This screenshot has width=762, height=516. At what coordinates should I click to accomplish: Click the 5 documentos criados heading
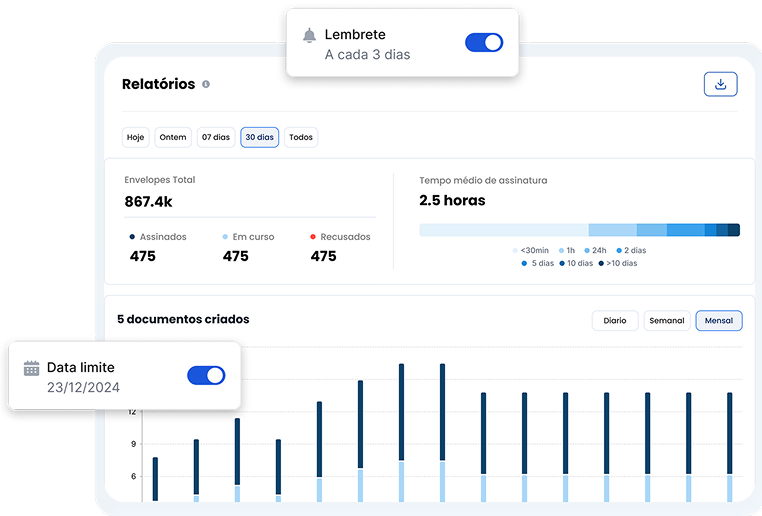[x=183, y=319]
